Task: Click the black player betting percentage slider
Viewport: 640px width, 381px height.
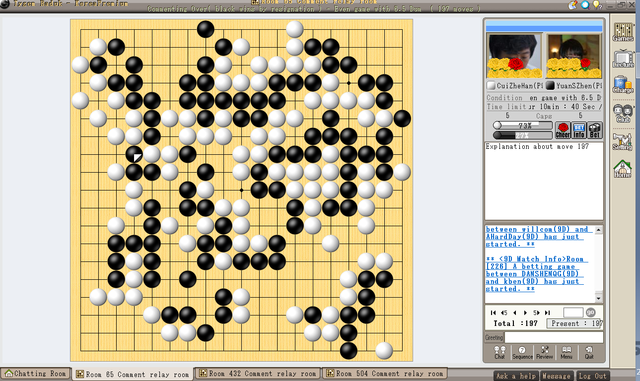Action: (x=522, y=135)
